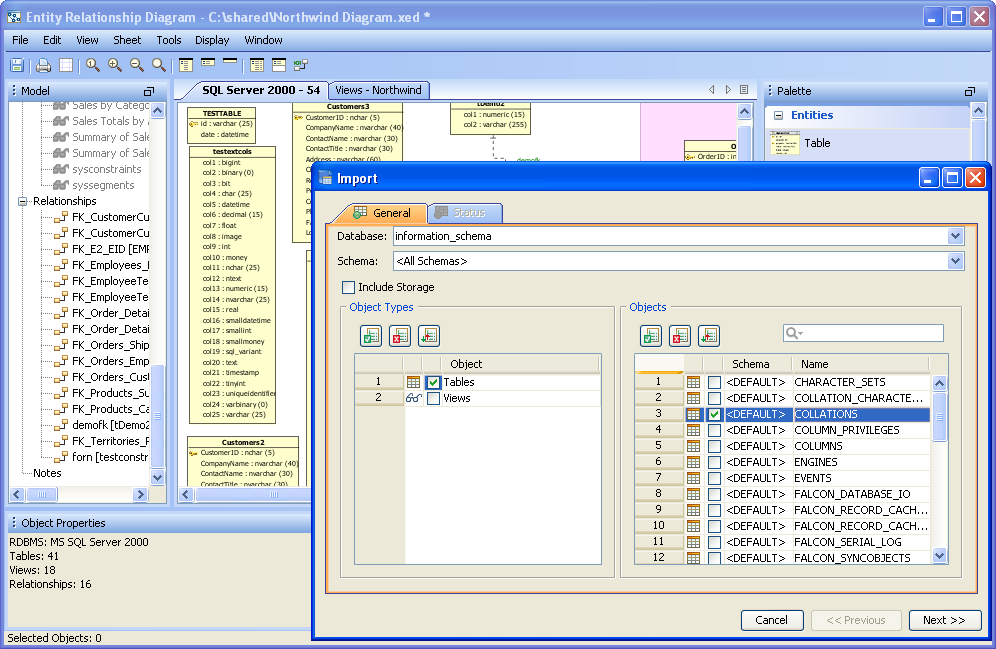Open the Sheet menu

[x=127, y=40]
